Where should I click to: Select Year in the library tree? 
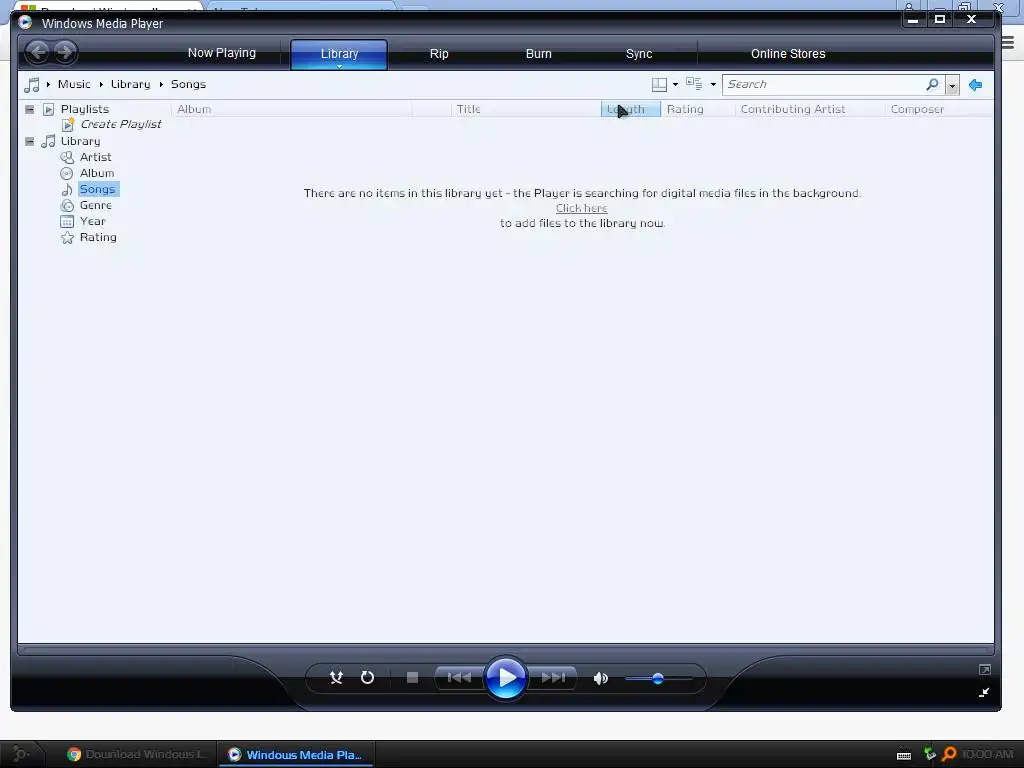pyautogui.click(x=92, y=221)
